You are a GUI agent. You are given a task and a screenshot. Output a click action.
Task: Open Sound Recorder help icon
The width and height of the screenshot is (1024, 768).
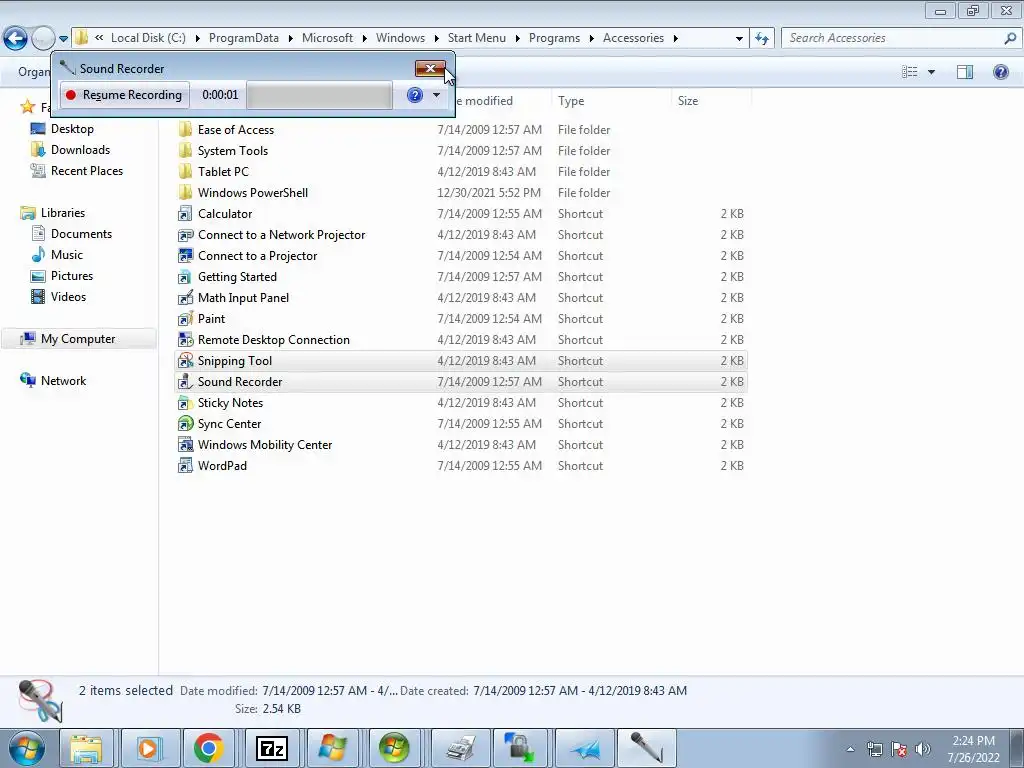[x=415, y=95]
